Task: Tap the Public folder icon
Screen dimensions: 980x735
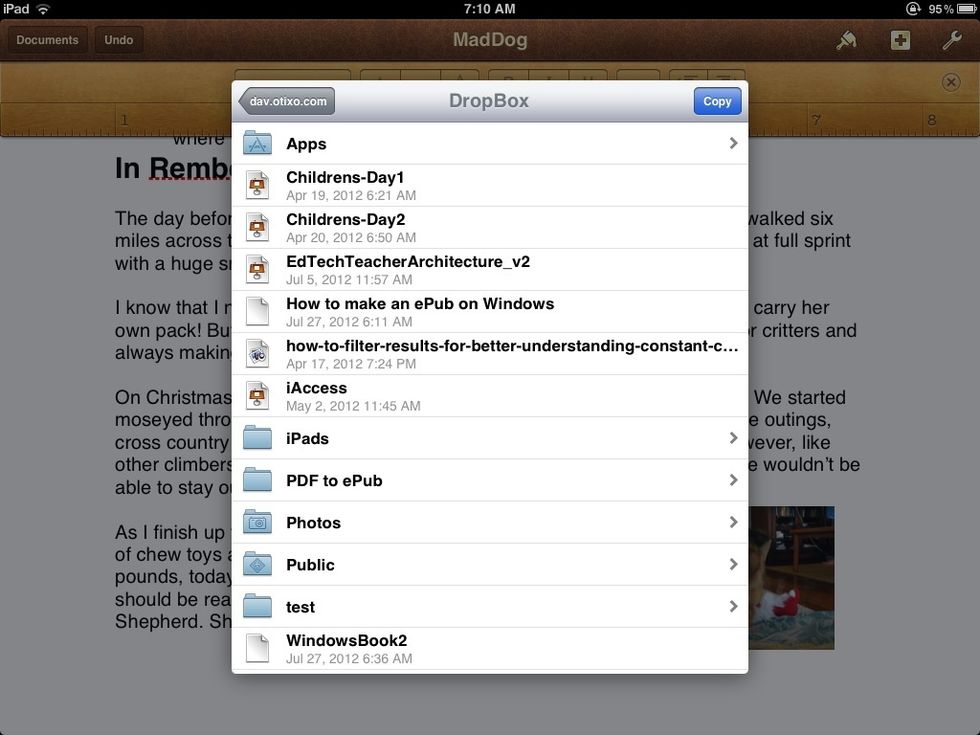Action: point(258,564)
